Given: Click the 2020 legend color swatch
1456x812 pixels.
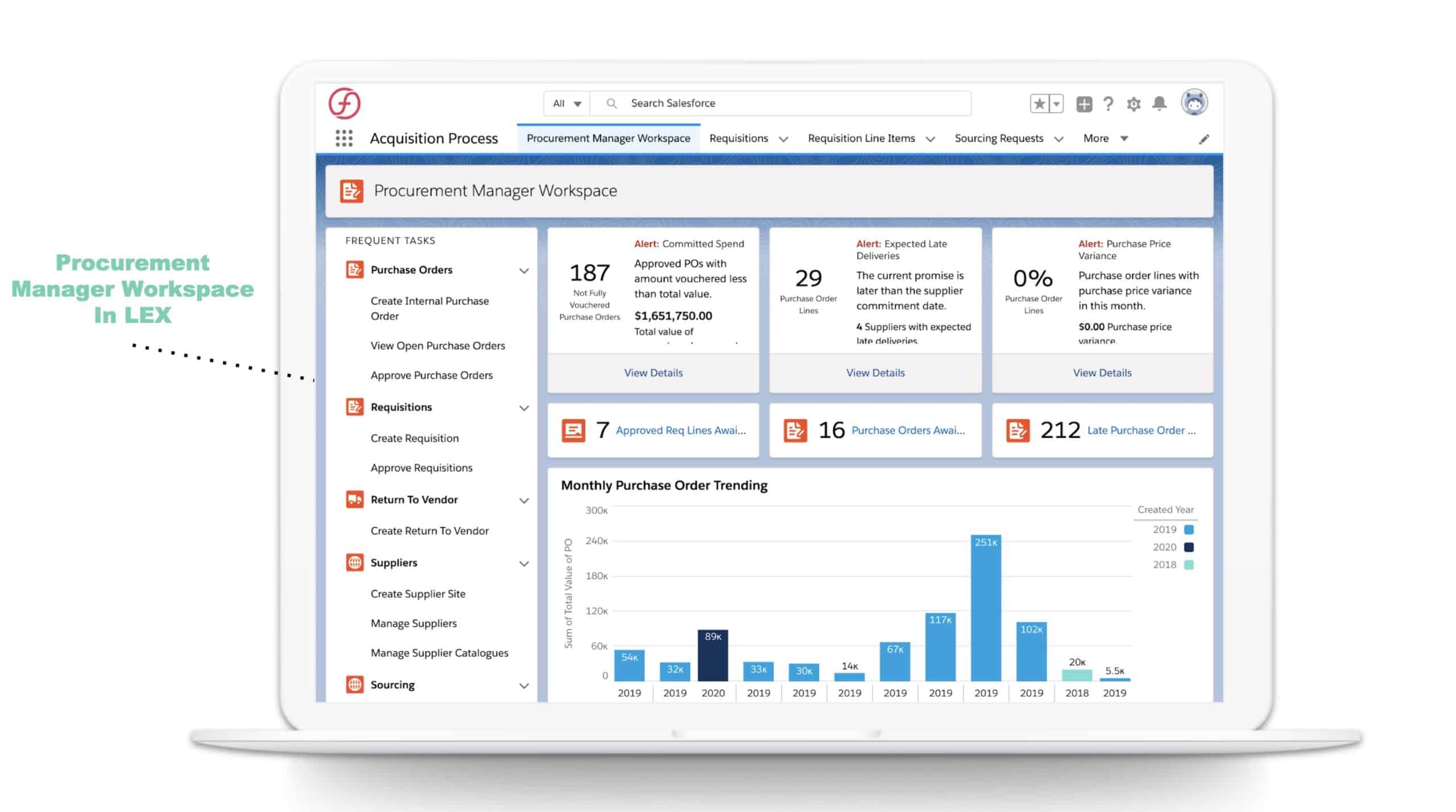Looking at the screenshot, I should 1189,546.
